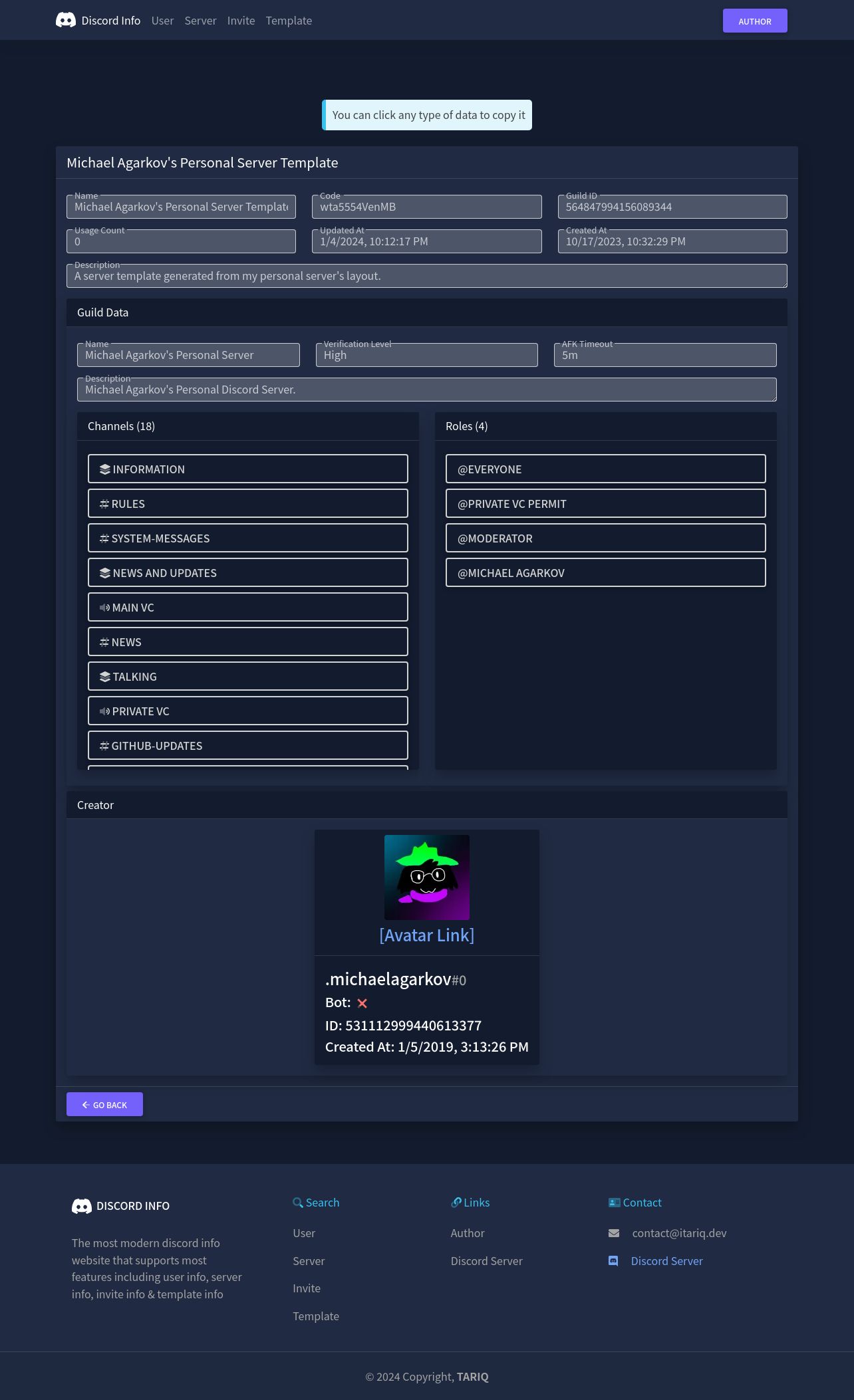Click the Discord icon beside contact Discord Server
Screen dimensions: 854x1400
pyautogui.click(x=613, y=1261)
